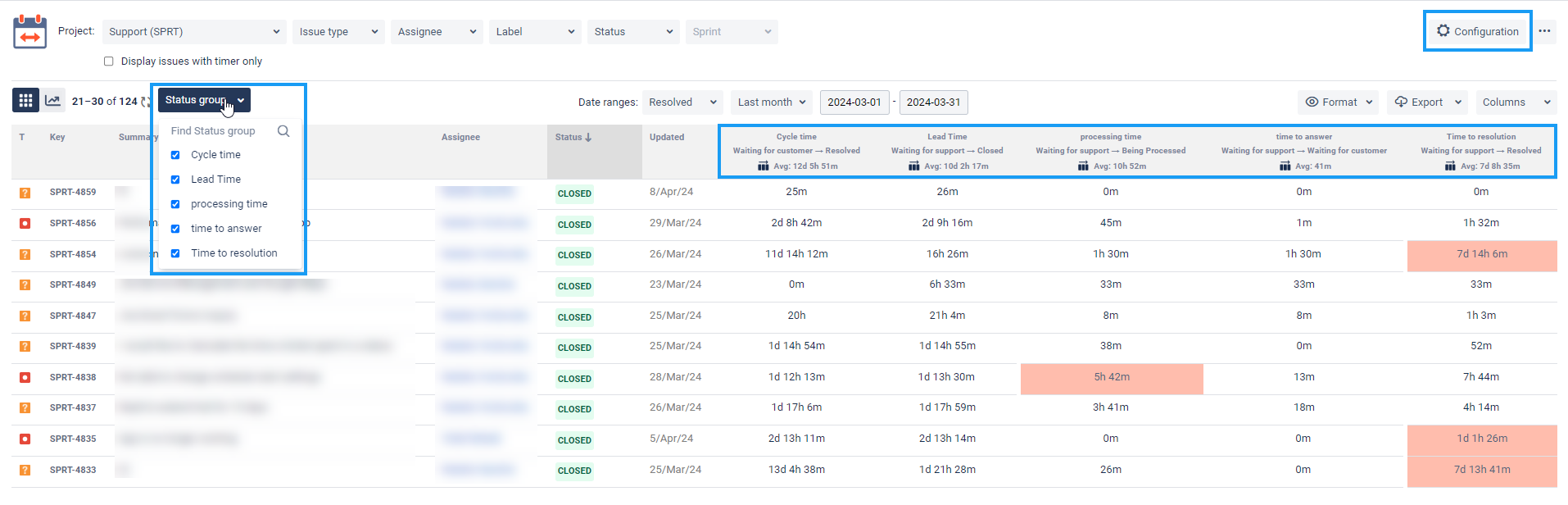Switch to the chart view icon

[53, 100]
